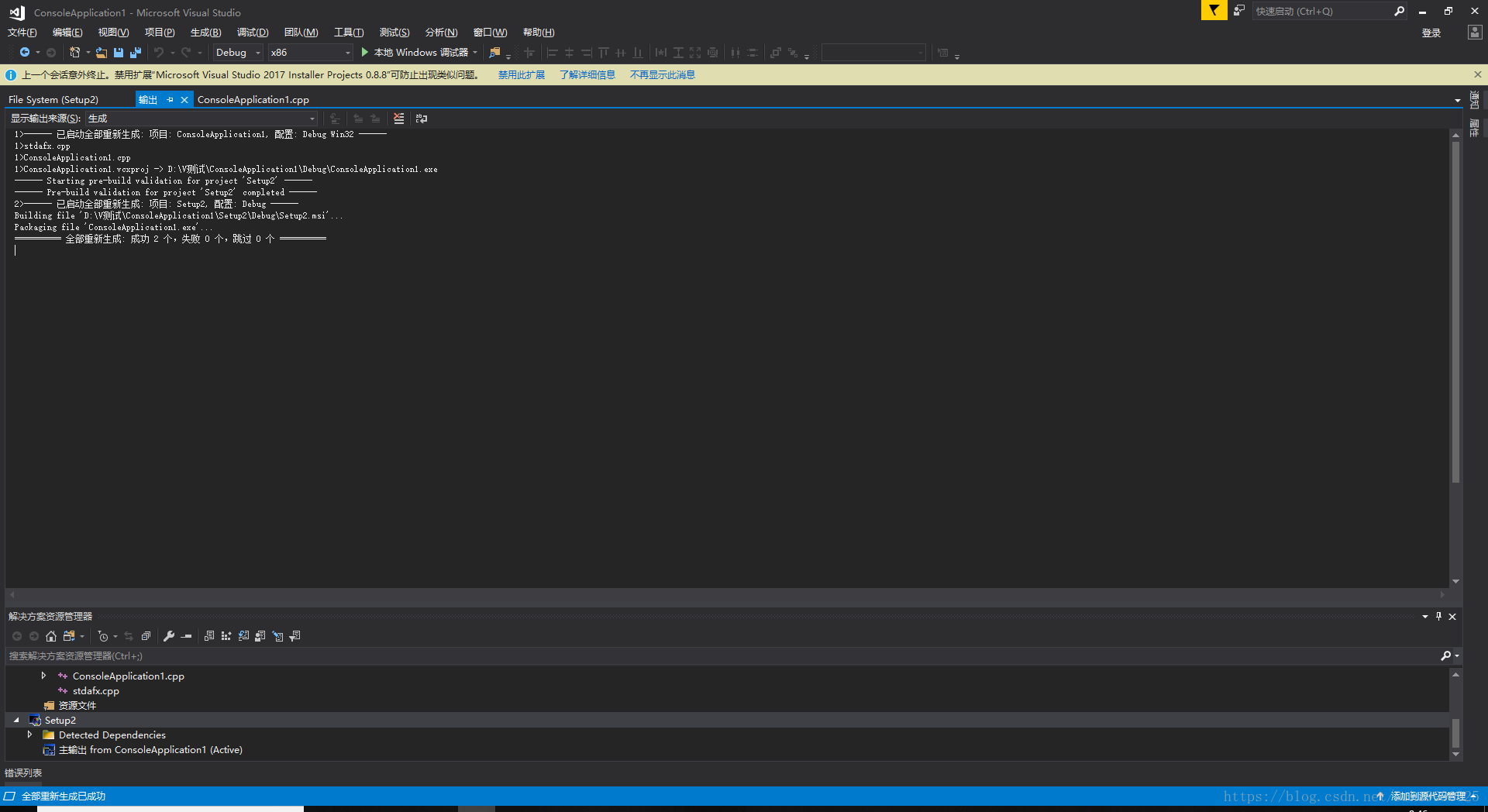Image resolution: width=1488 pixels, height=812 pixels.
Task: Open the 调试(D) menu
Action: pyautogui.click(x=253, y=33)
